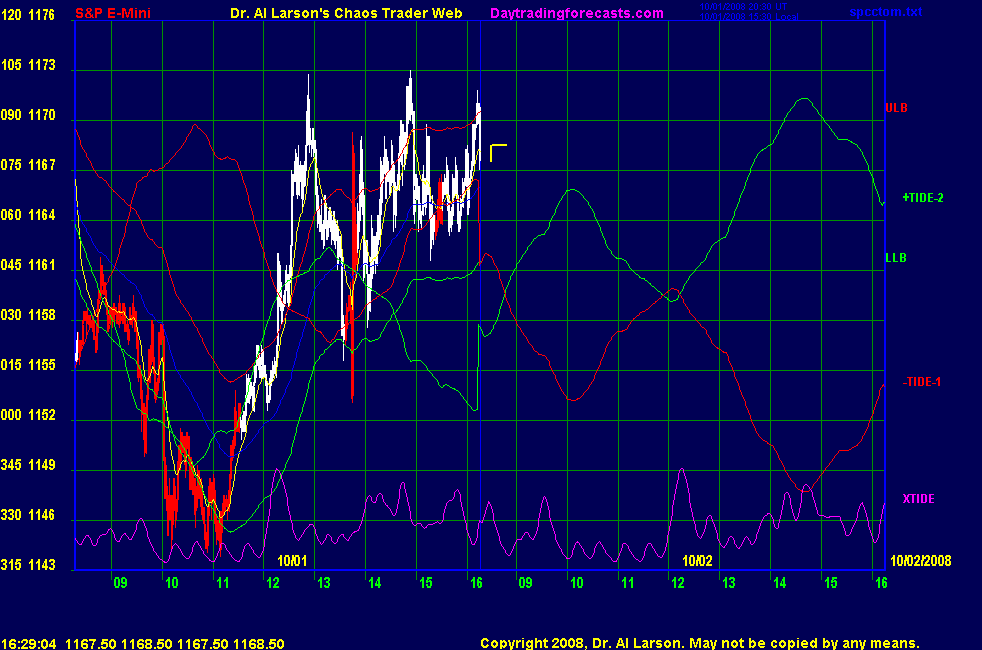This screenshot has height=650, width=982.
Task: Click the "000 1152" price axis label
Action: click(28, 415)
